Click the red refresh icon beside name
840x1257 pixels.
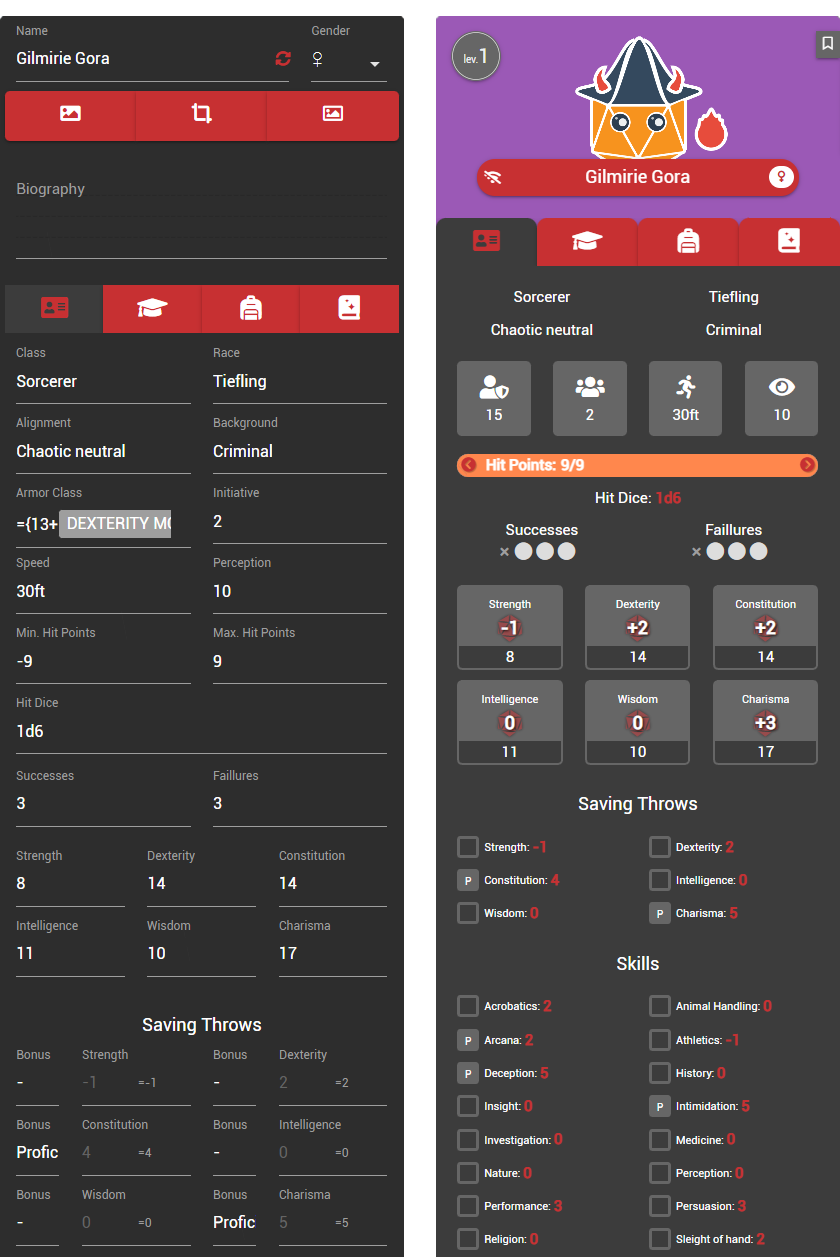coord(283,59)
